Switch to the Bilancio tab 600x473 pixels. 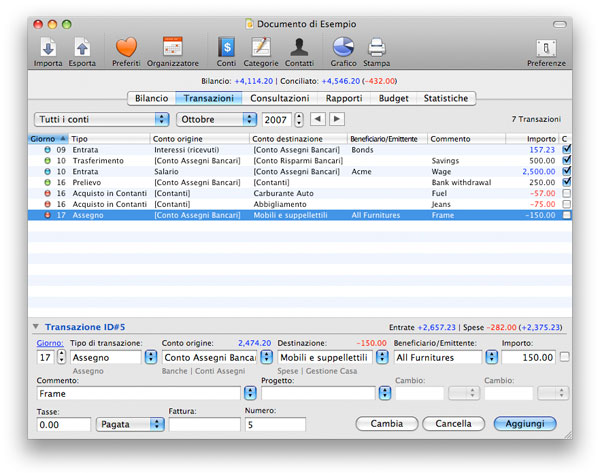[x=151, y=98]
